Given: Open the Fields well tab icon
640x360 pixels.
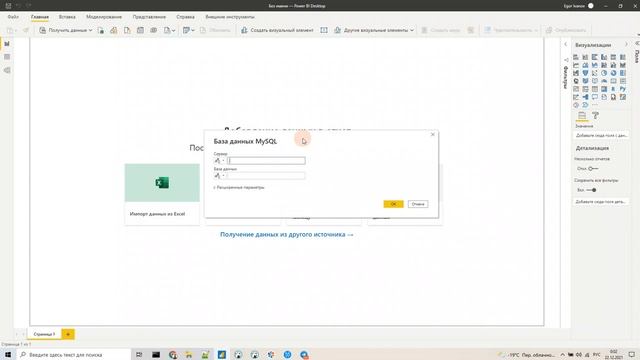Looking at the screenshot, I should [x=582, y=116].
